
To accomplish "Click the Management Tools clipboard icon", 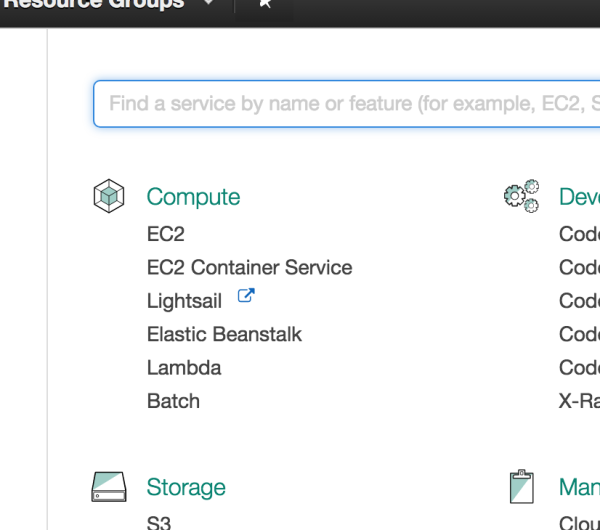I will pos(519,486).
